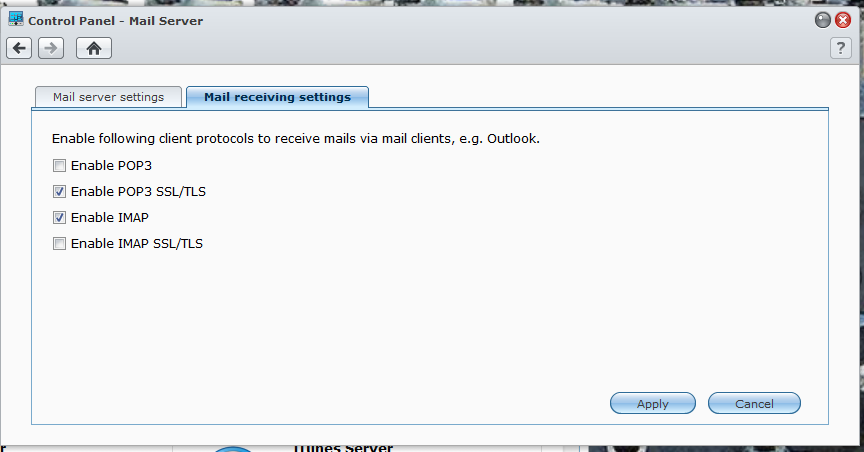Cancel the changes
Viewport: 864px width, 452px height.
pyautogui.click(x=754, y=403)
